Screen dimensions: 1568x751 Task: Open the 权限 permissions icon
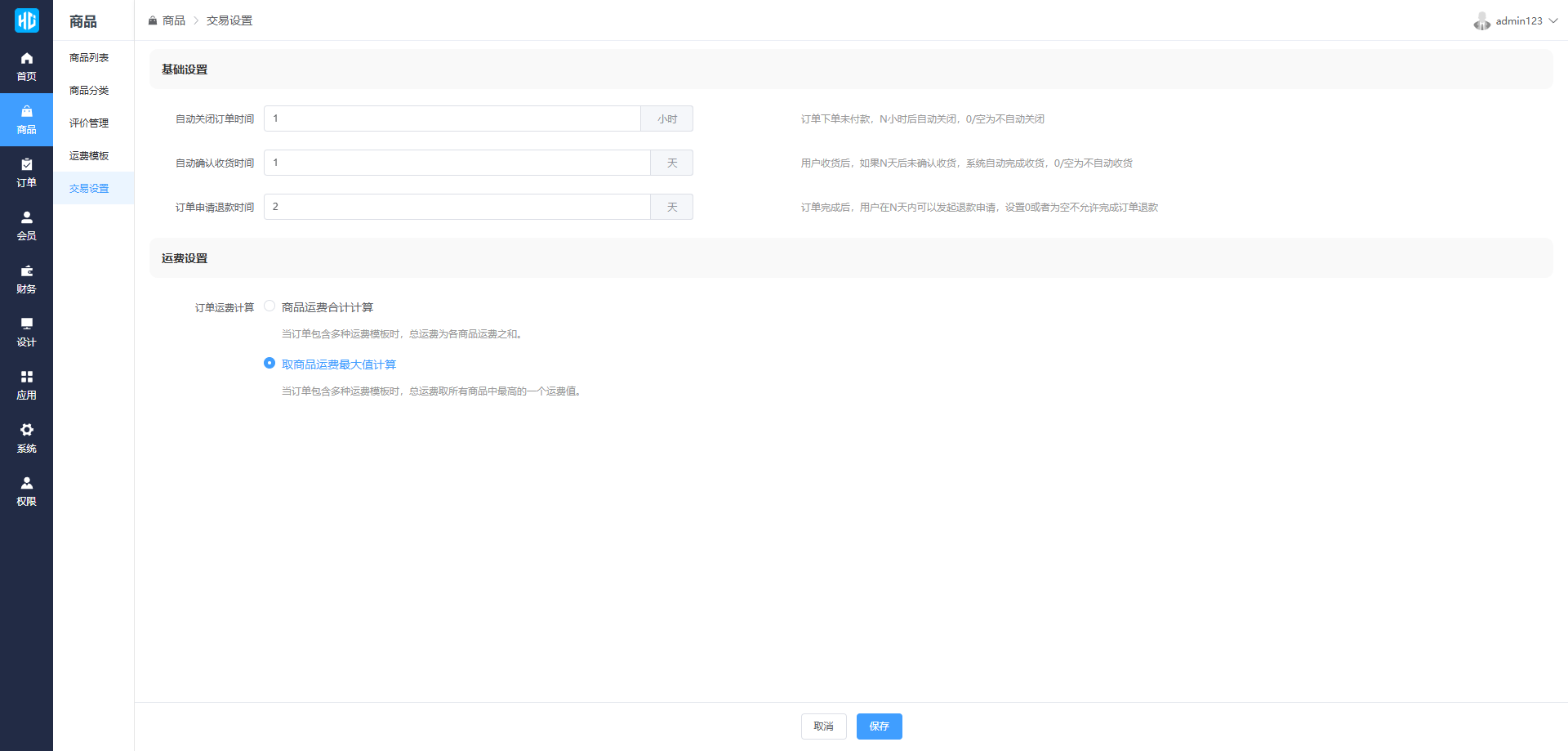point(26,484)
